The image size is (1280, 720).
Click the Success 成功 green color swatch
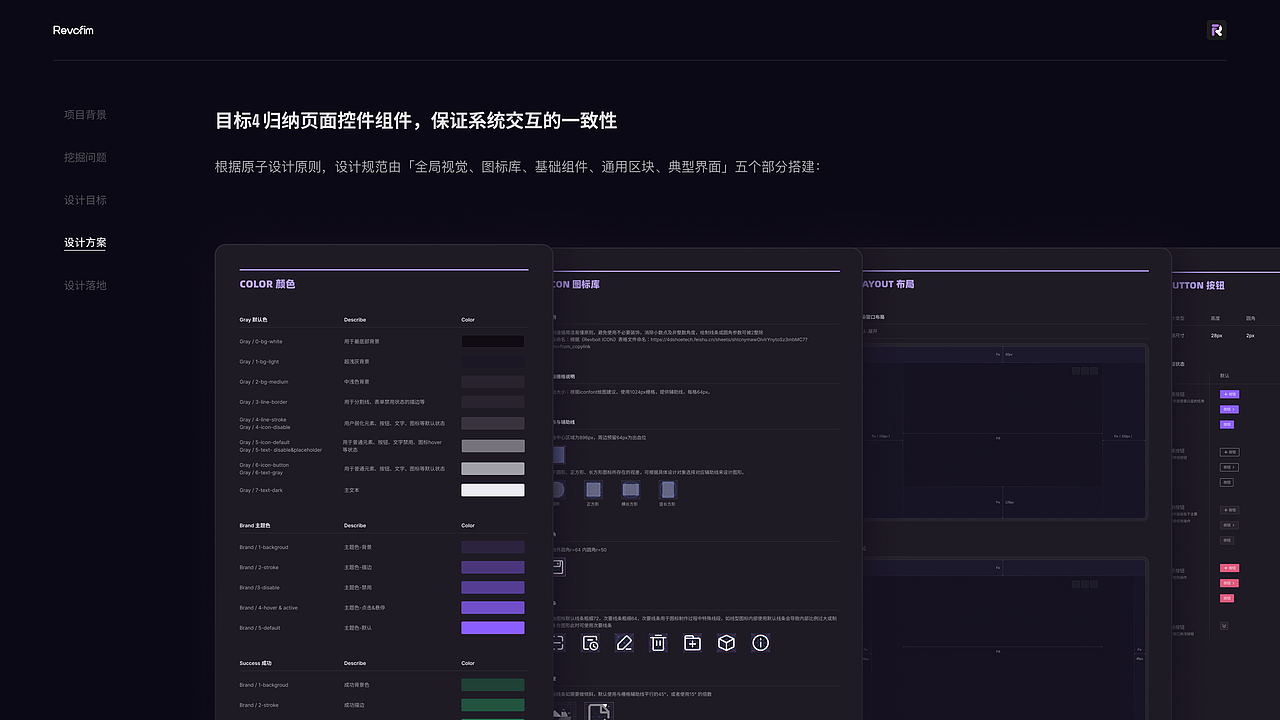(493, 684)
